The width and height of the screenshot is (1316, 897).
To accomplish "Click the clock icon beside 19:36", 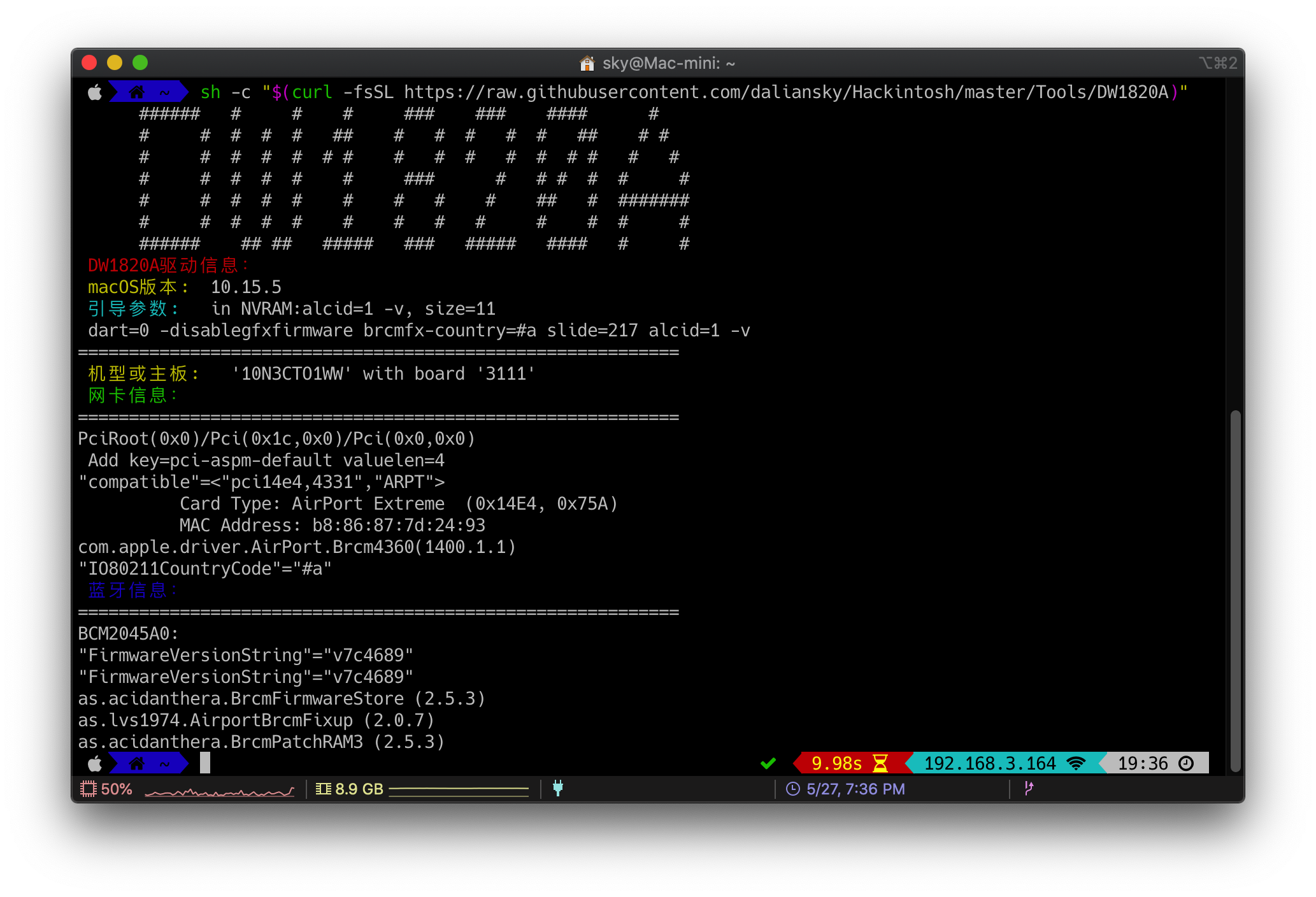I will (1186, 763).
